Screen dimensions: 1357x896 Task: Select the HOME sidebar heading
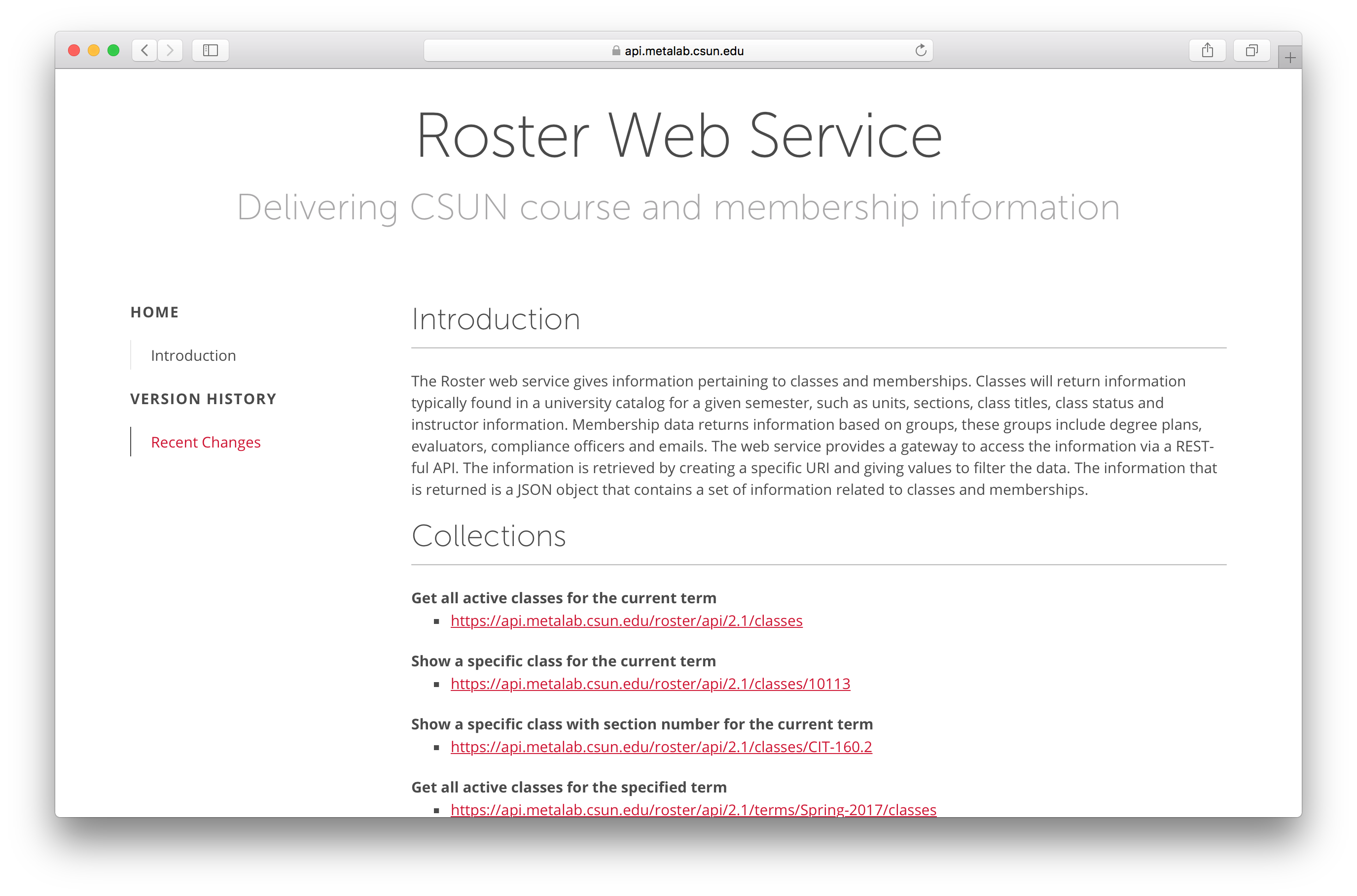pyautogui.click(x=154, y=312)
